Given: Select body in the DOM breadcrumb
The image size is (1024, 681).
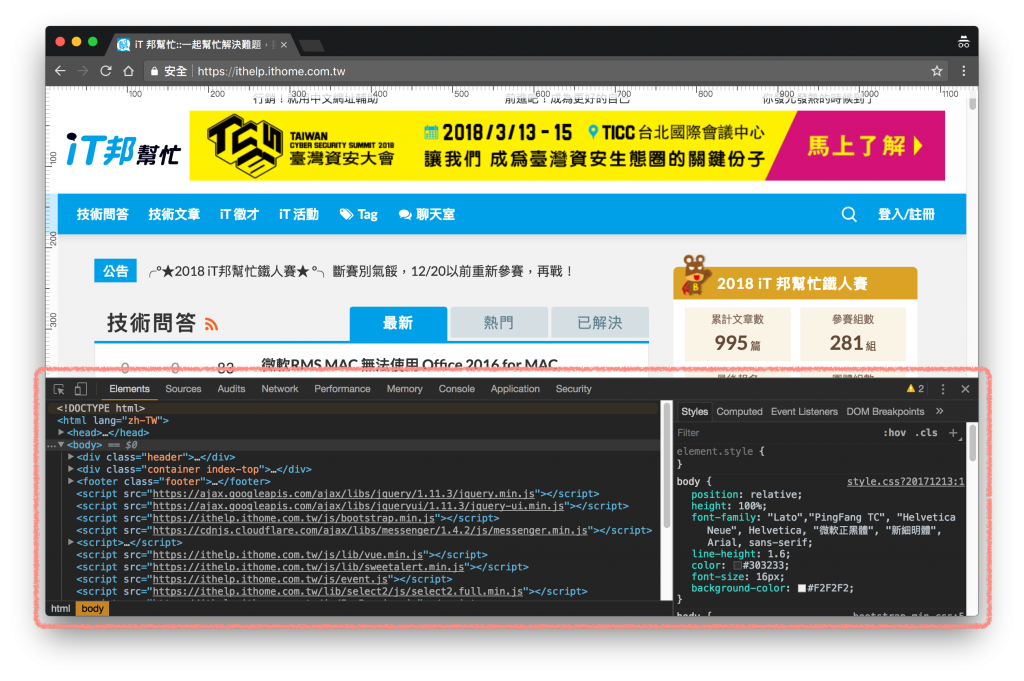Looking at the screenshot, I should (92, 609).
